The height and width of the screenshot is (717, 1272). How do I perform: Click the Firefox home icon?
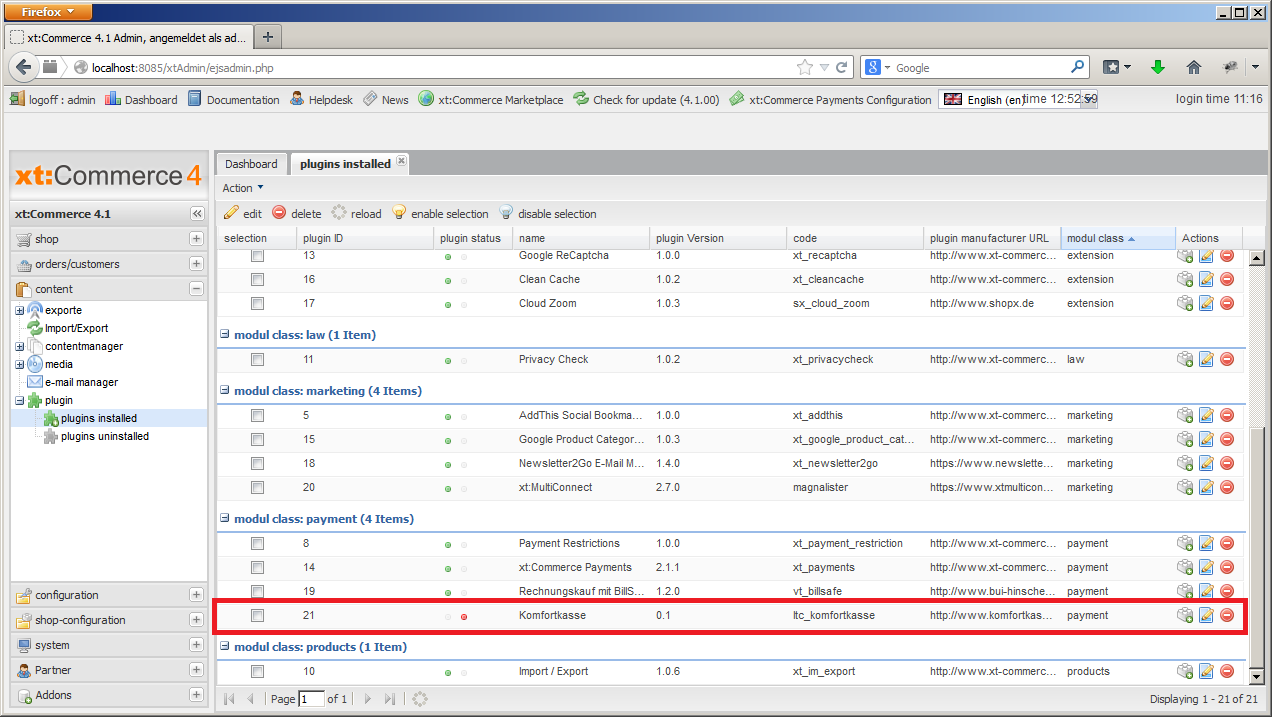(x=1193, y=67)
